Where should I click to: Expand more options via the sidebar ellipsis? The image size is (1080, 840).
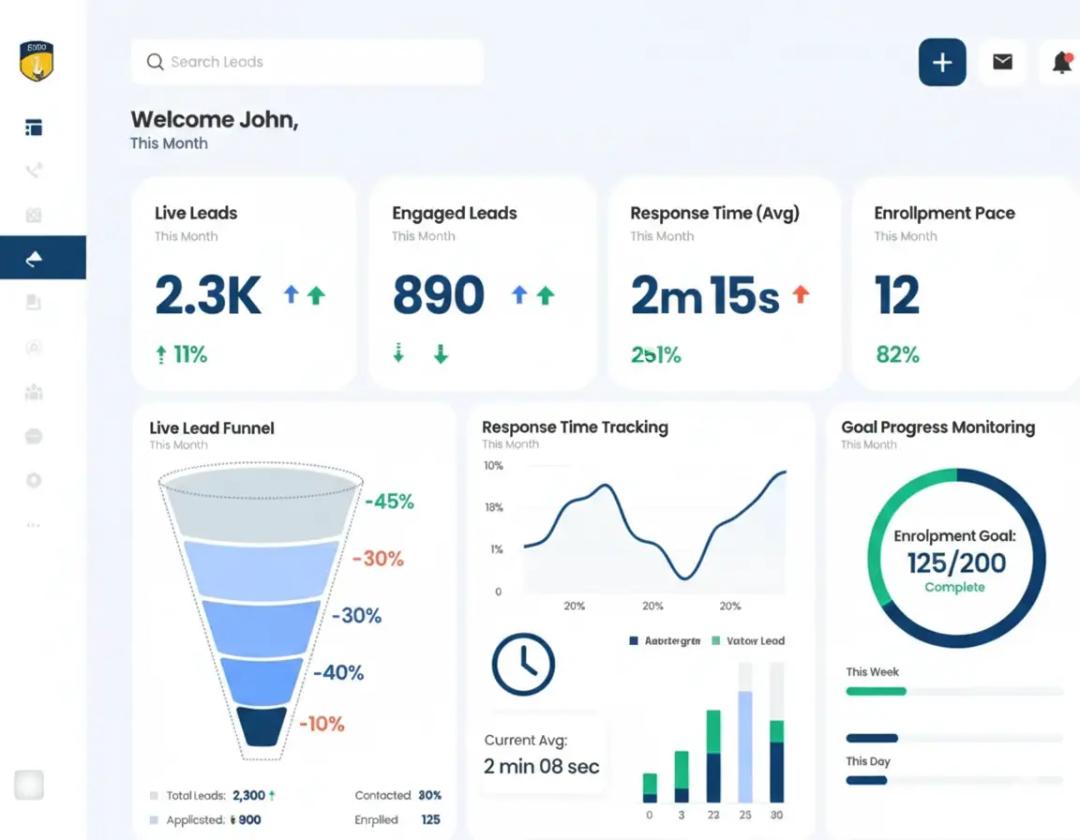pyautogui.click(x=33, y=524)
